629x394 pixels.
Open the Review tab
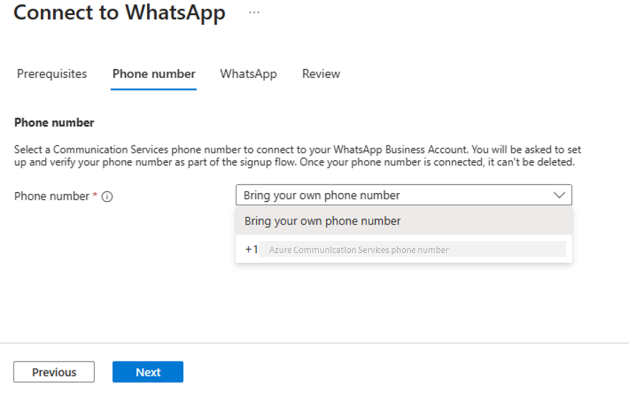tap(321, 74)
